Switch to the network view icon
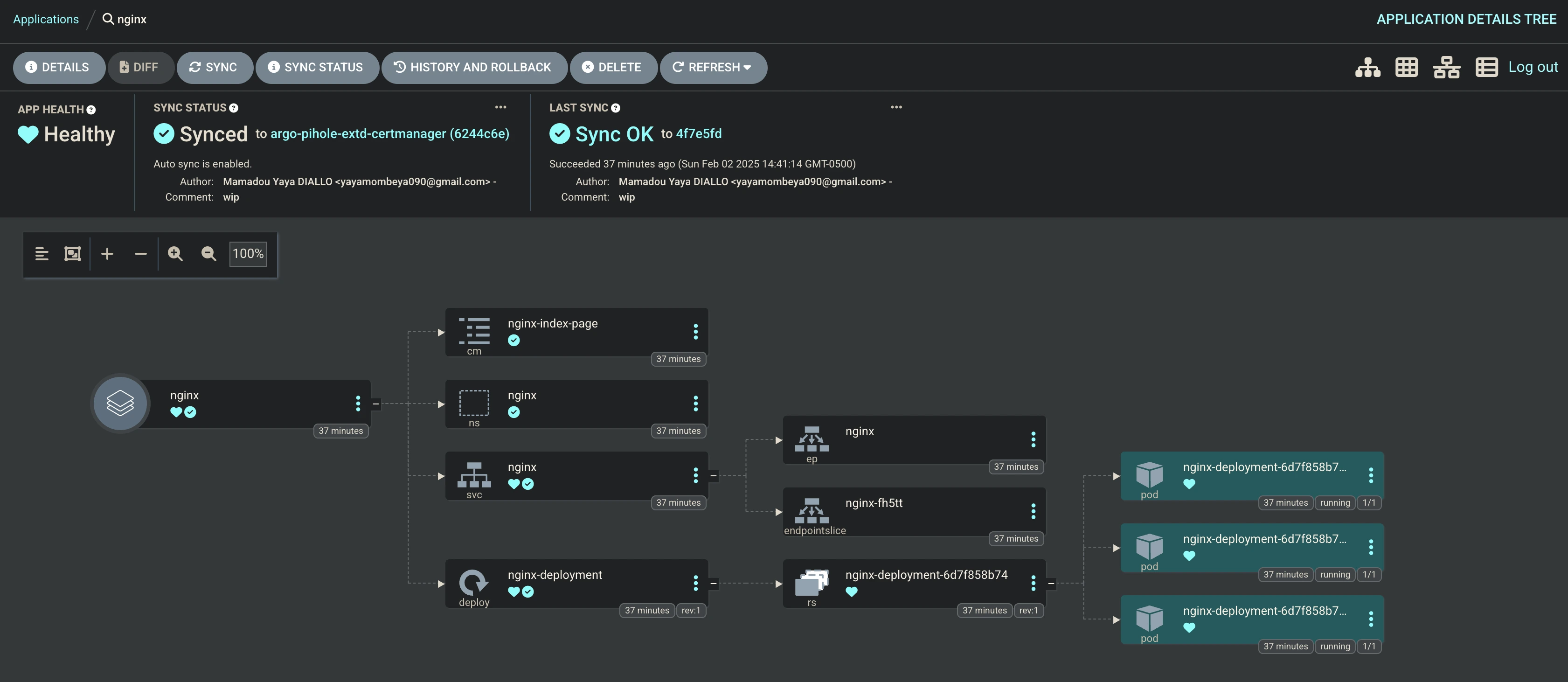Image resolution: width=1568 pixels, height=682 pixels. (x=1446, y=68)
